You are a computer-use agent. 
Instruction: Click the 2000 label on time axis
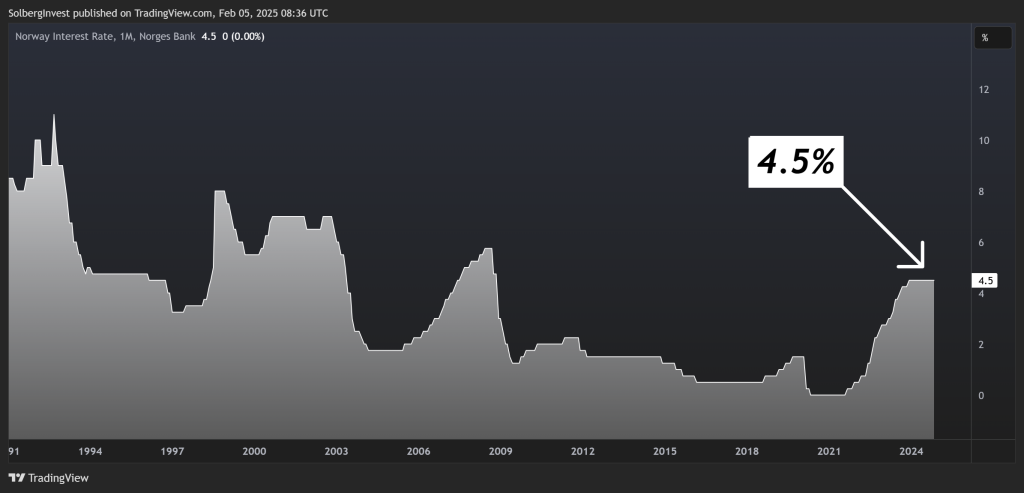254,452
